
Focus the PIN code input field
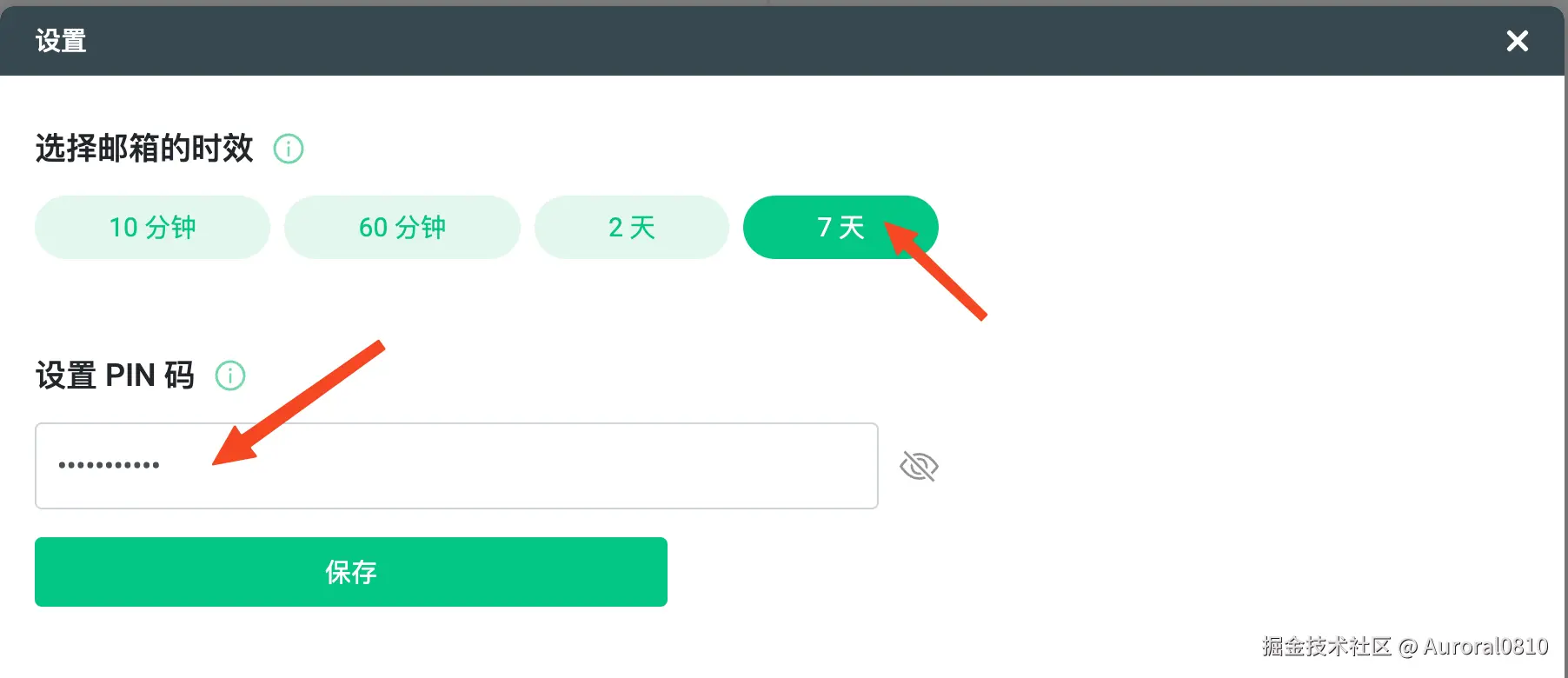coord(456,466)
